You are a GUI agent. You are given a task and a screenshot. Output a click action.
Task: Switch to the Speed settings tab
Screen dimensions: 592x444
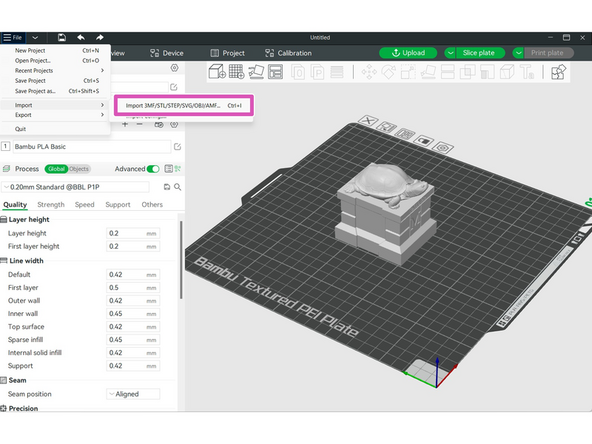(x=85, y=204)
